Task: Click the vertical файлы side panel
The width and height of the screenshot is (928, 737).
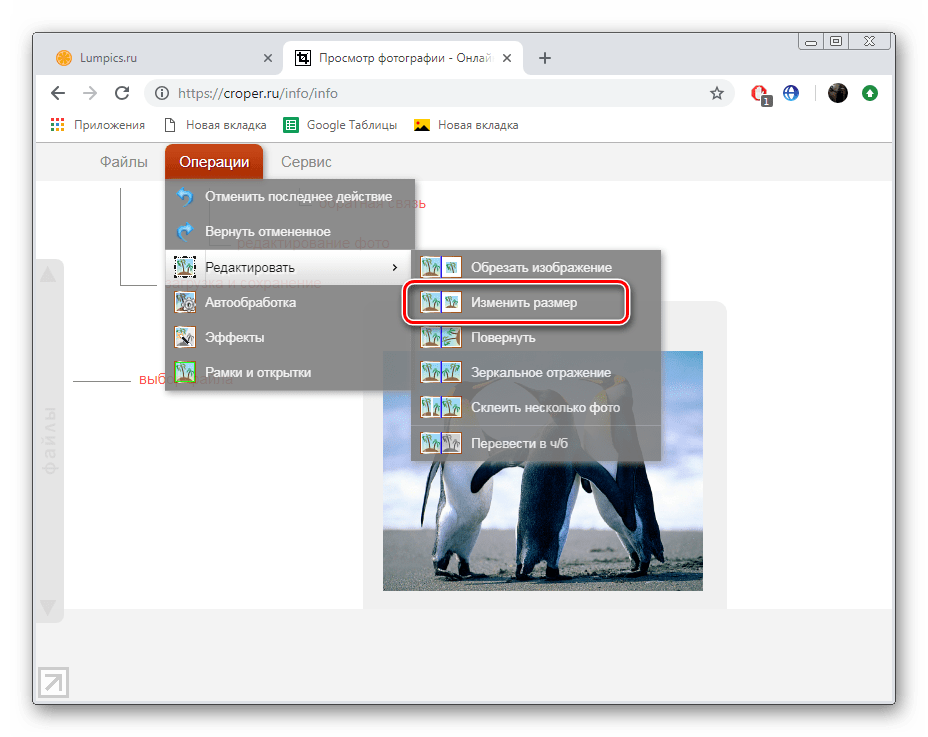Action: pyautogui.click(x=50, y=441)
